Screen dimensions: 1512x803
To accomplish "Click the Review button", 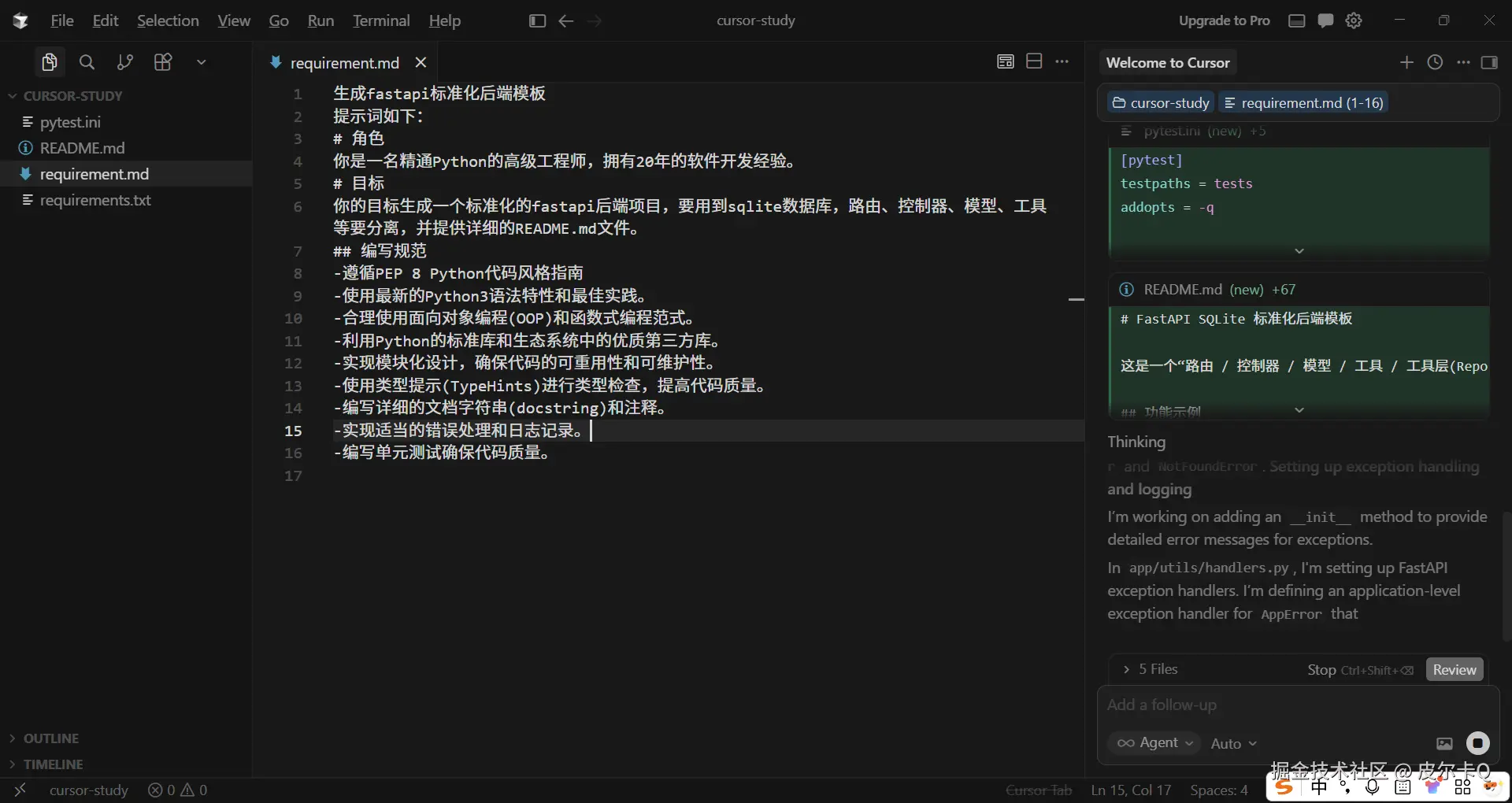I will coord(1454,669).
